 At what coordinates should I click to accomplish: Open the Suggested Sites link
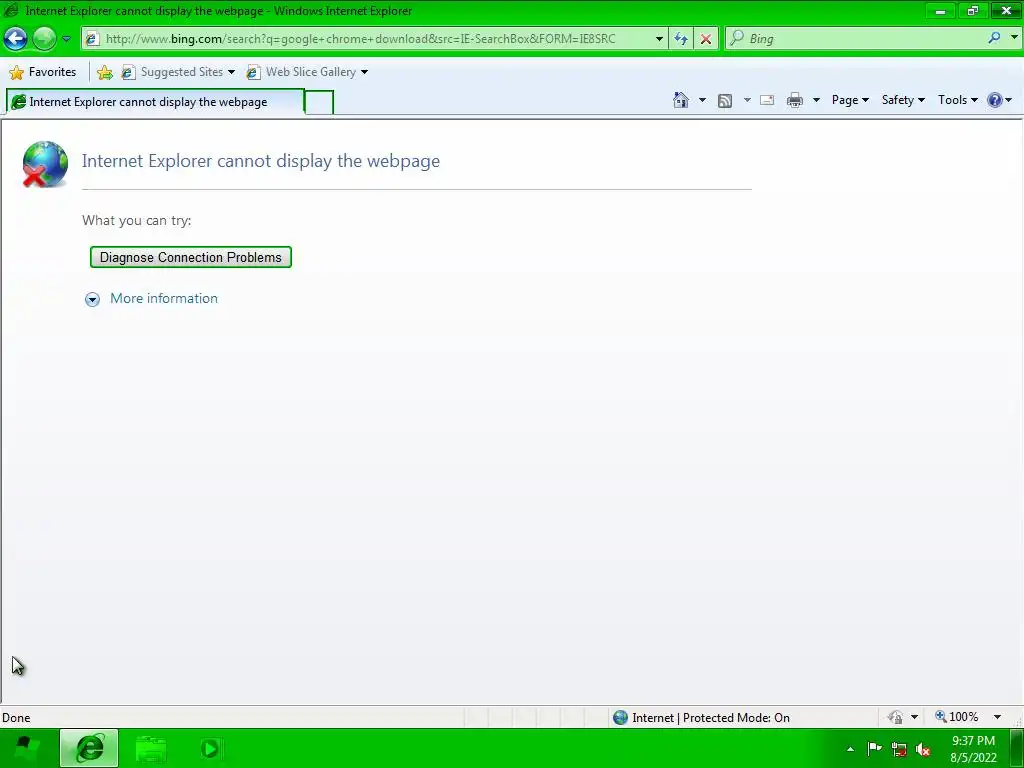point(178,72)
